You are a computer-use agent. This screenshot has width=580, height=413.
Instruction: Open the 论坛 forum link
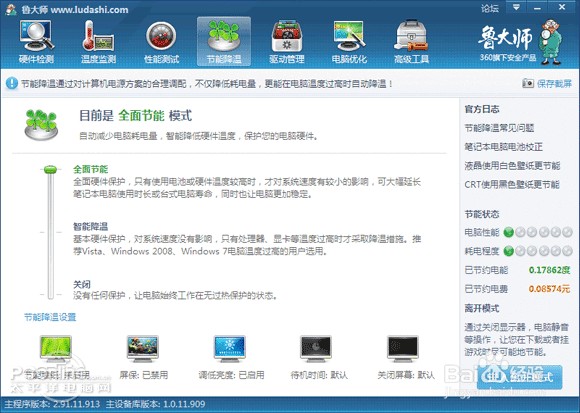tap(490, 8)
